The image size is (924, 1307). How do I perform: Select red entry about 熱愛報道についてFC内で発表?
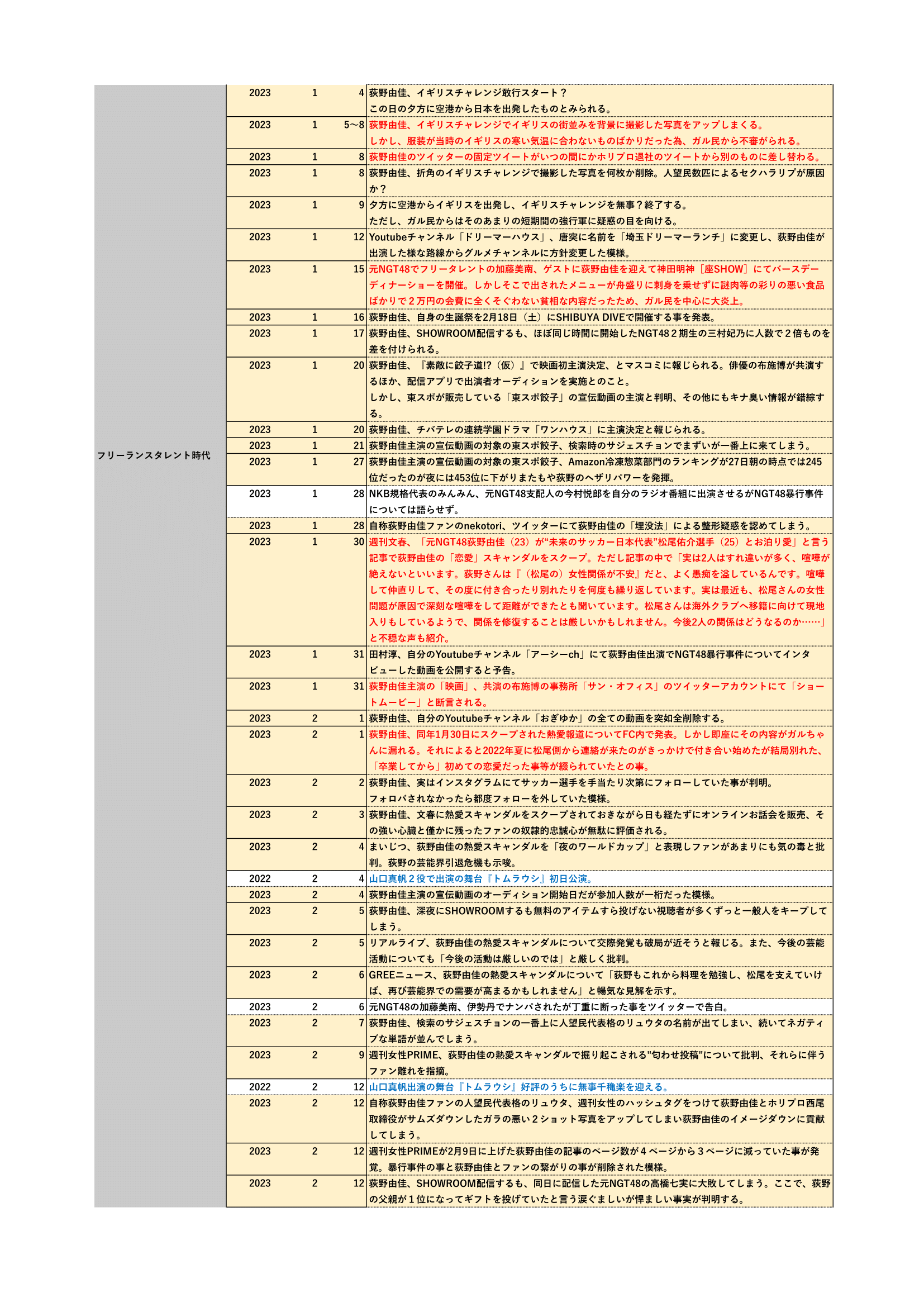tap(599, 750)
